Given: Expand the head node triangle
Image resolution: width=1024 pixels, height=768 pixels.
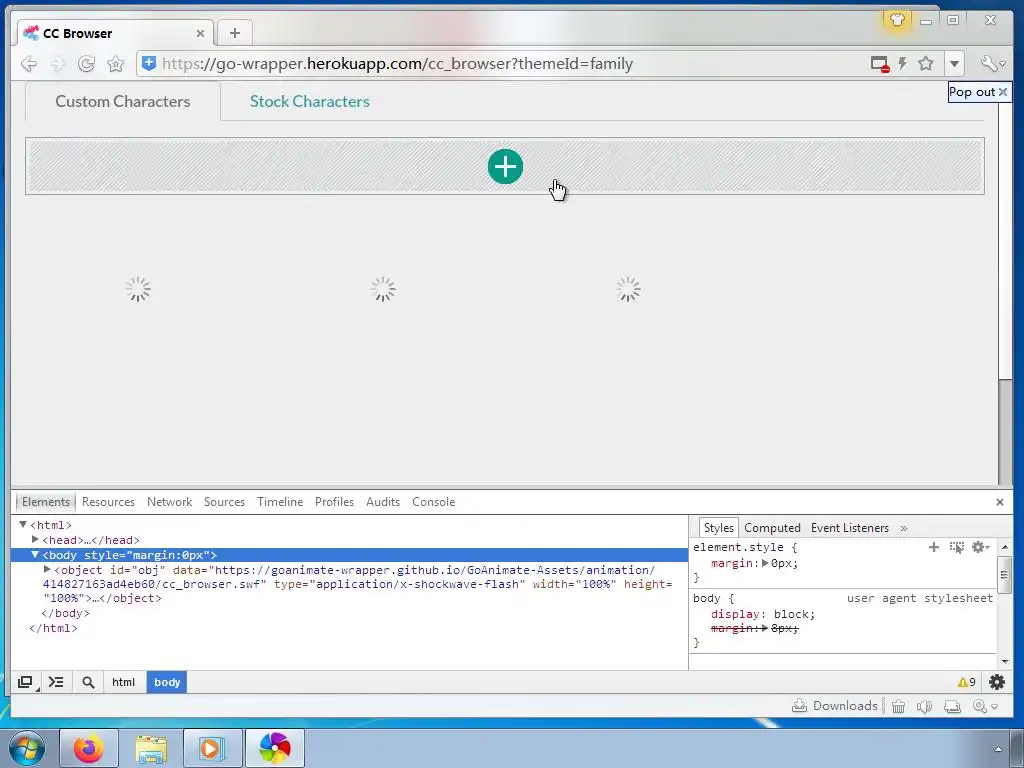Looking at the screenshot, I should (x=35, y=539).
